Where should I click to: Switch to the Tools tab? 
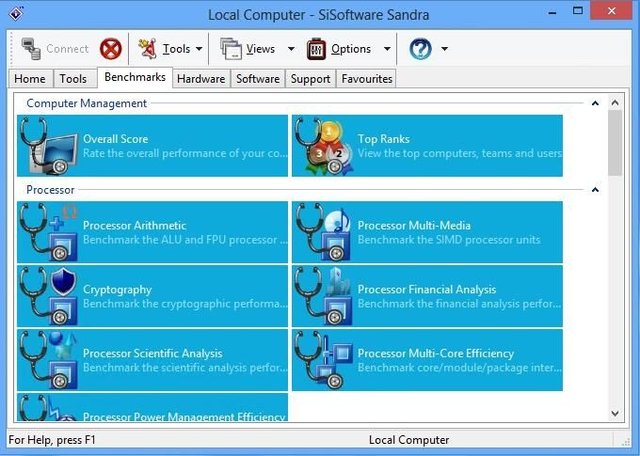click(73, 79)
